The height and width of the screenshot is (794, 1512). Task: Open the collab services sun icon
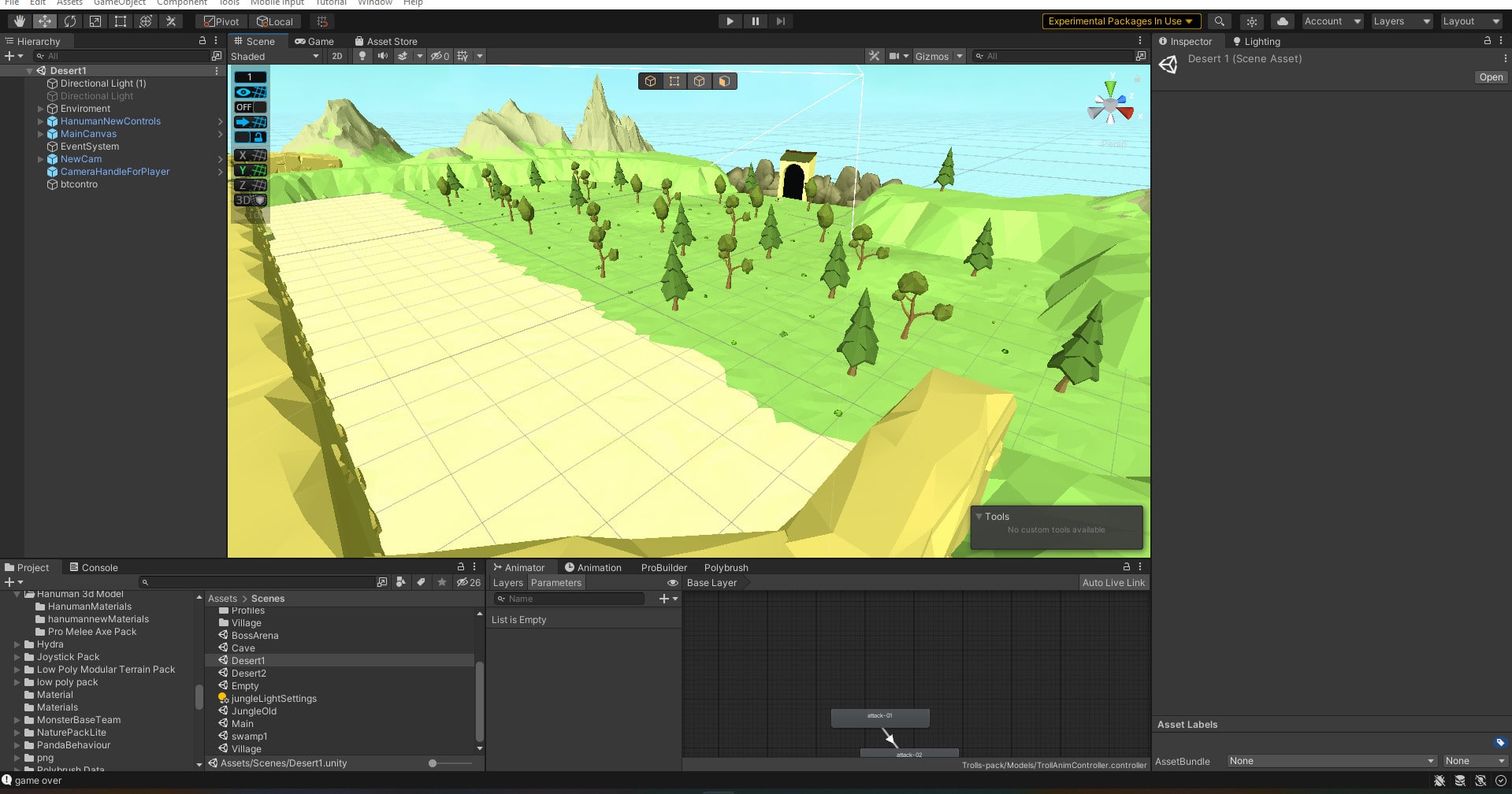click(x=1251, y=21)
